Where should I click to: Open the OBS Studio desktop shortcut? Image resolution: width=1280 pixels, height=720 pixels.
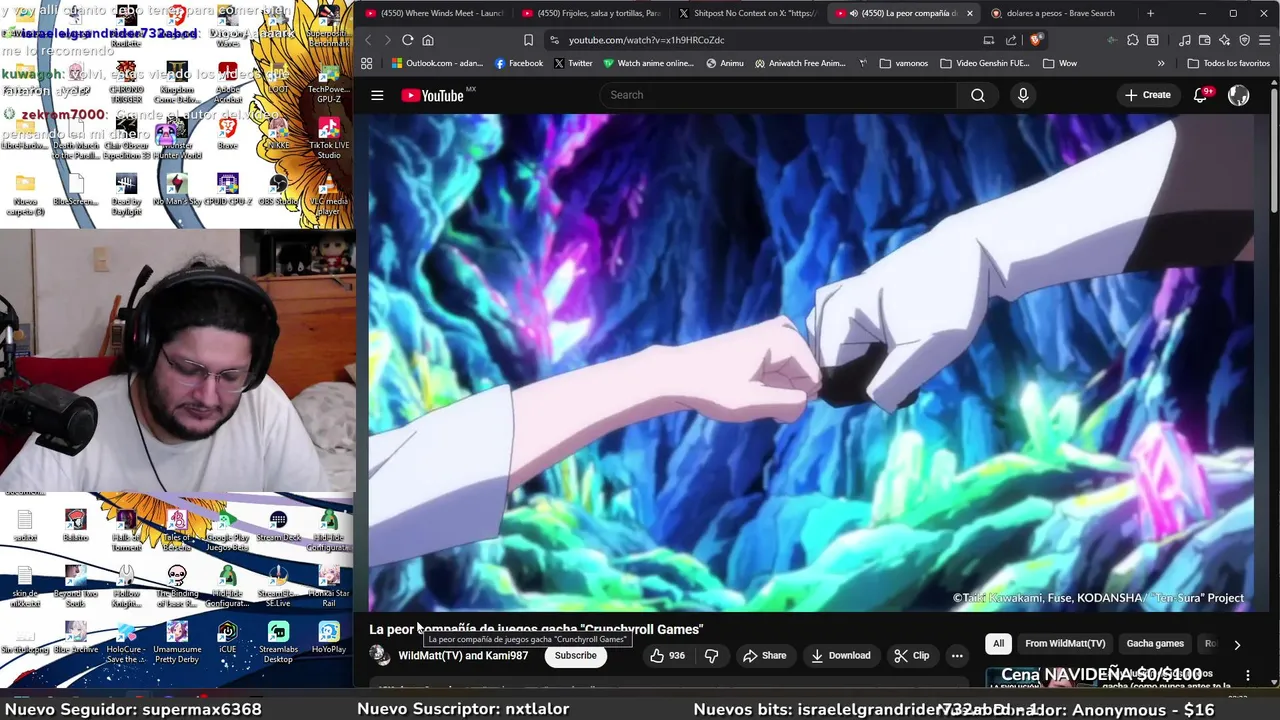click(278, 190)
